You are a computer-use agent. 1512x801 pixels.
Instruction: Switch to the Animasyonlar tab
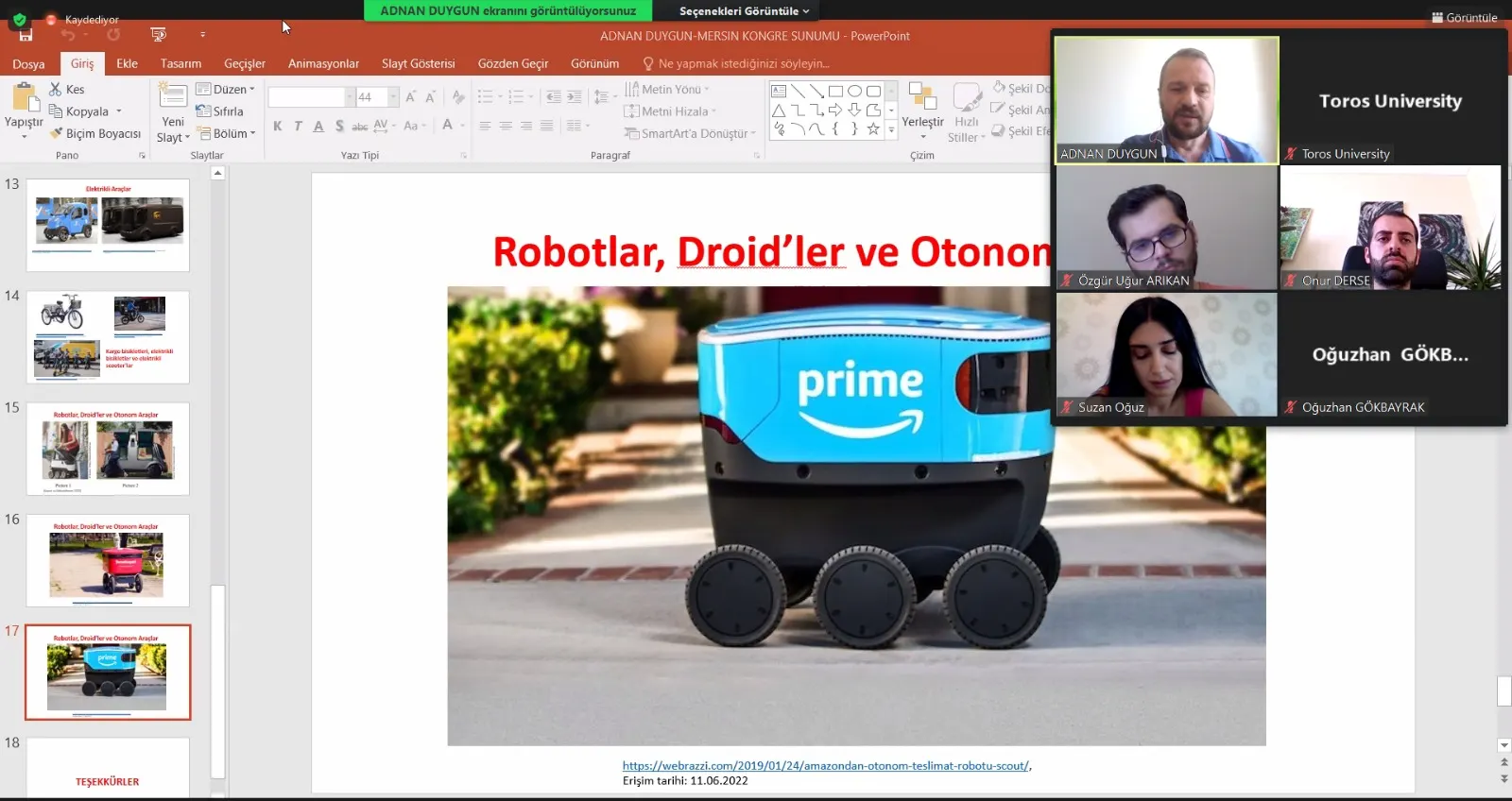(323, 63)
